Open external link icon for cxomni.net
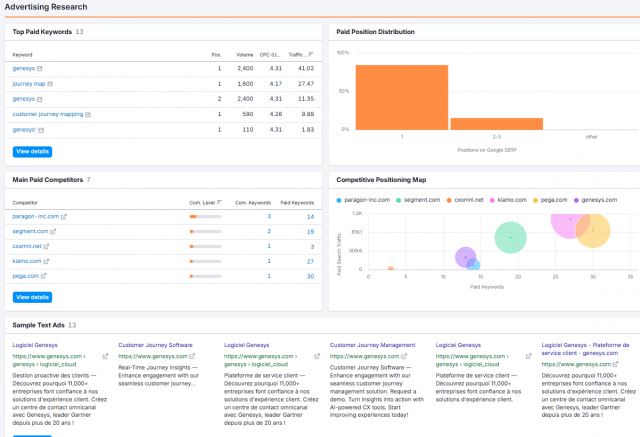Viewport: 640px width, 437px height. click(46, 246)
